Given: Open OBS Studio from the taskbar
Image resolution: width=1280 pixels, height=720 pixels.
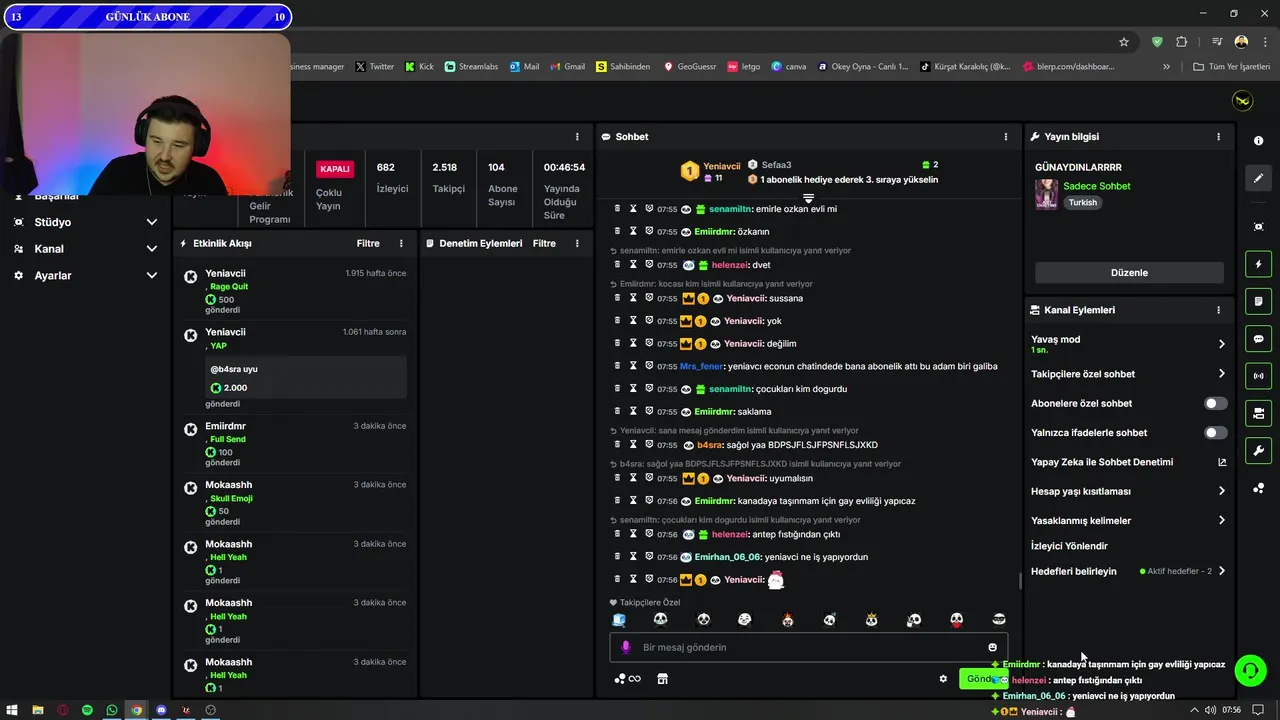Looking at the screenshot, I should [x=210, y=710].
